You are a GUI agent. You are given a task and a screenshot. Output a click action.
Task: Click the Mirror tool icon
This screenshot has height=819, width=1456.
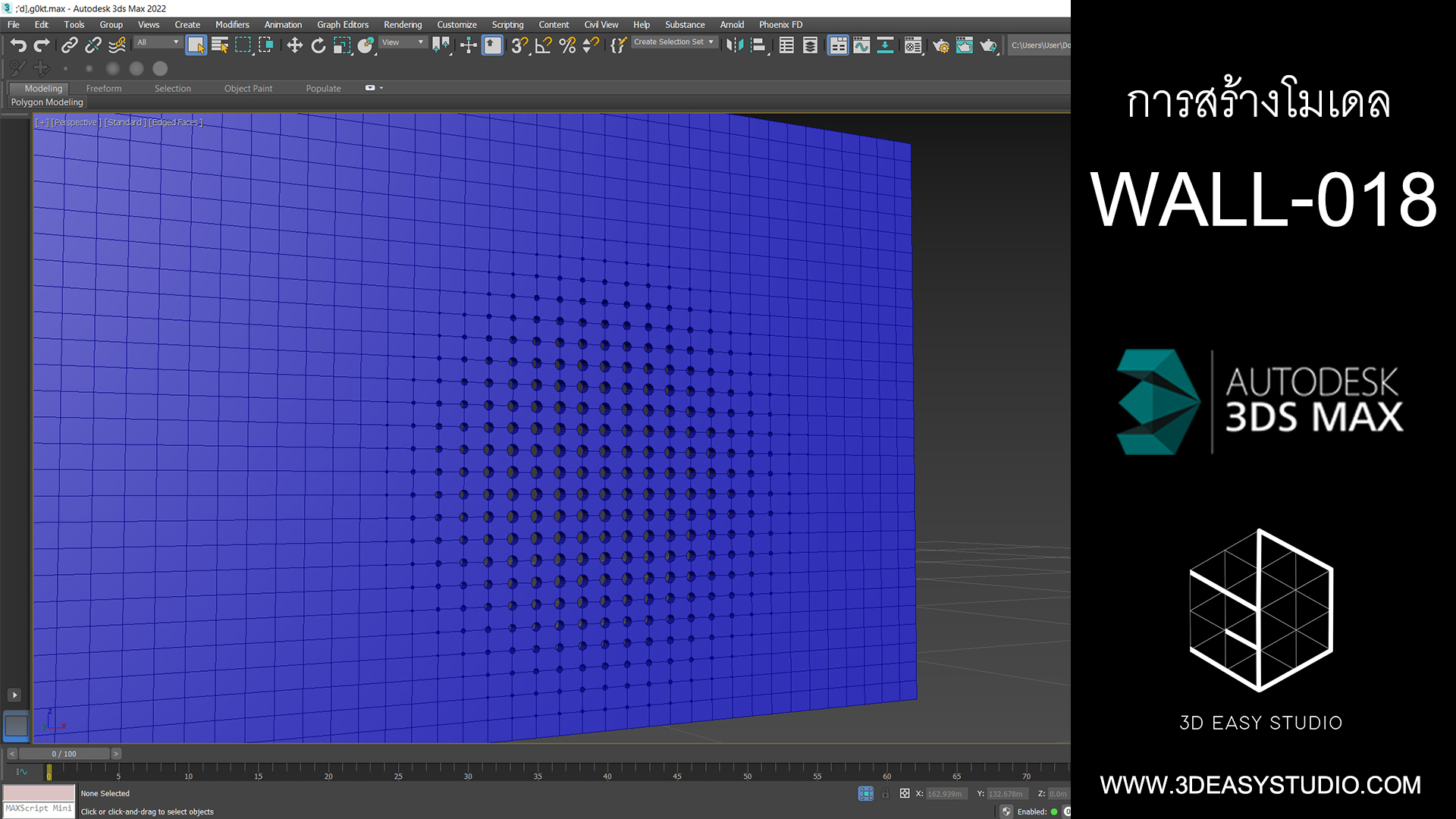734,45
